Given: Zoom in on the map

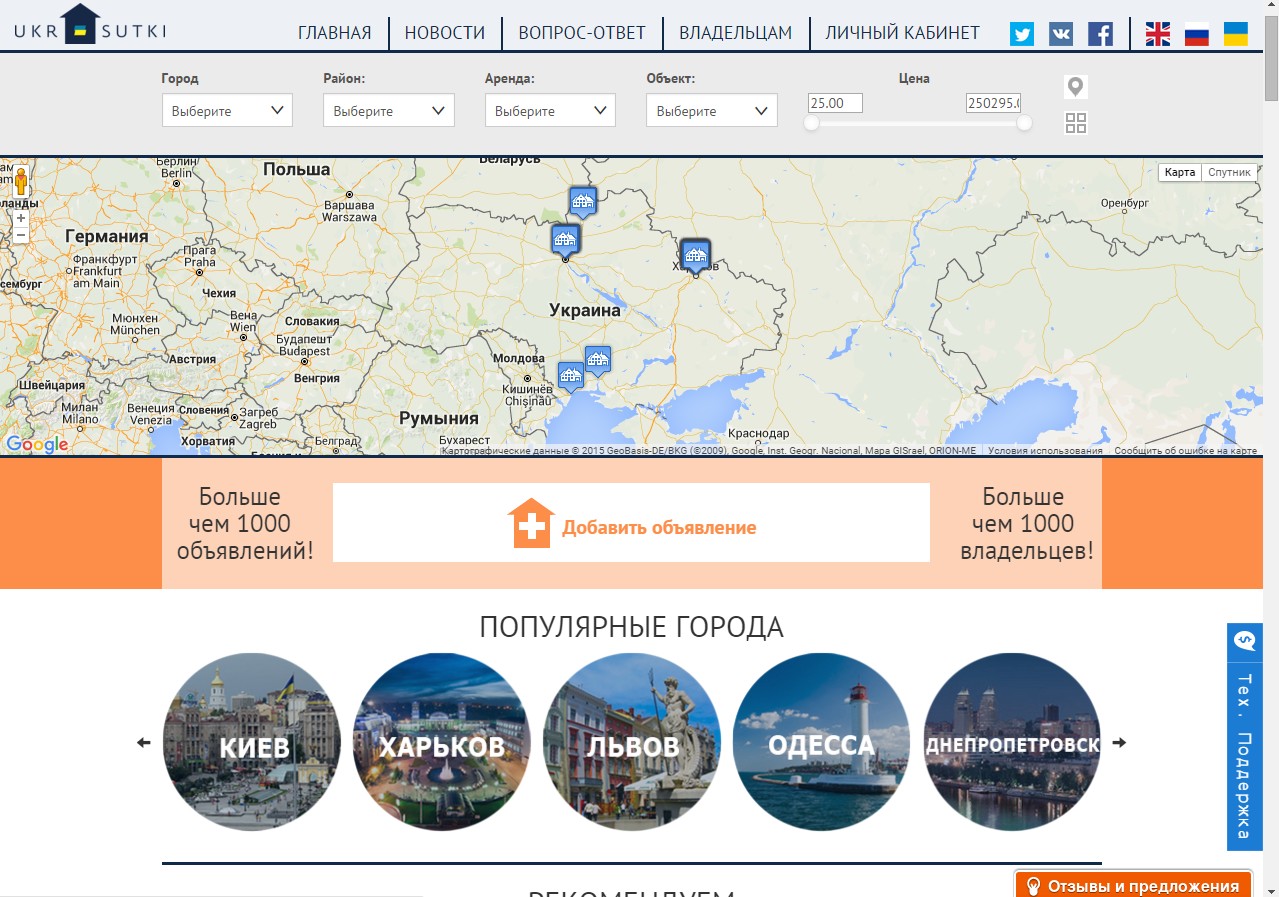Looking at the screenshot, I should (21, 217).
